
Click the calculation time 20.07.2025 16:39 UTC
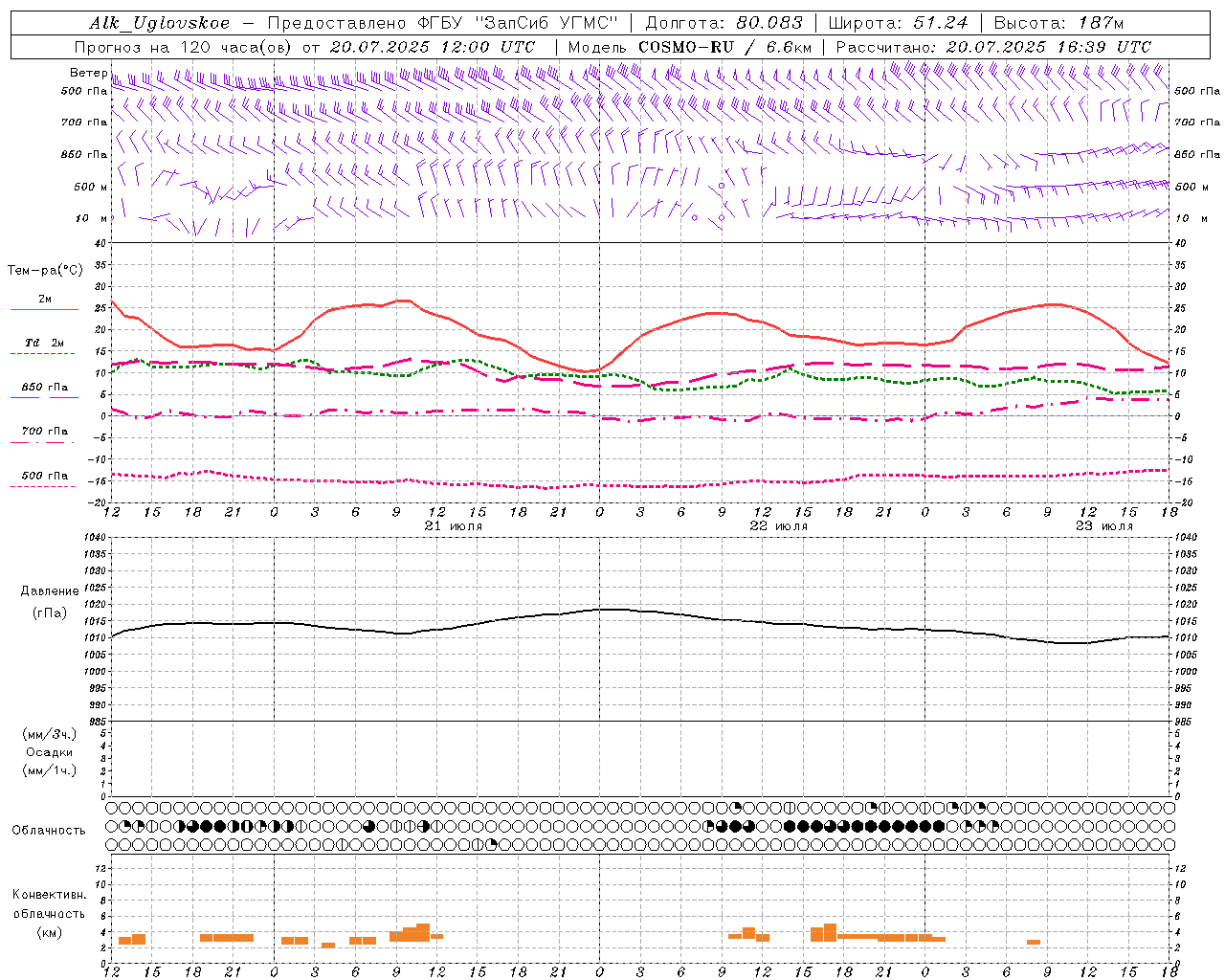[1049, 47]
